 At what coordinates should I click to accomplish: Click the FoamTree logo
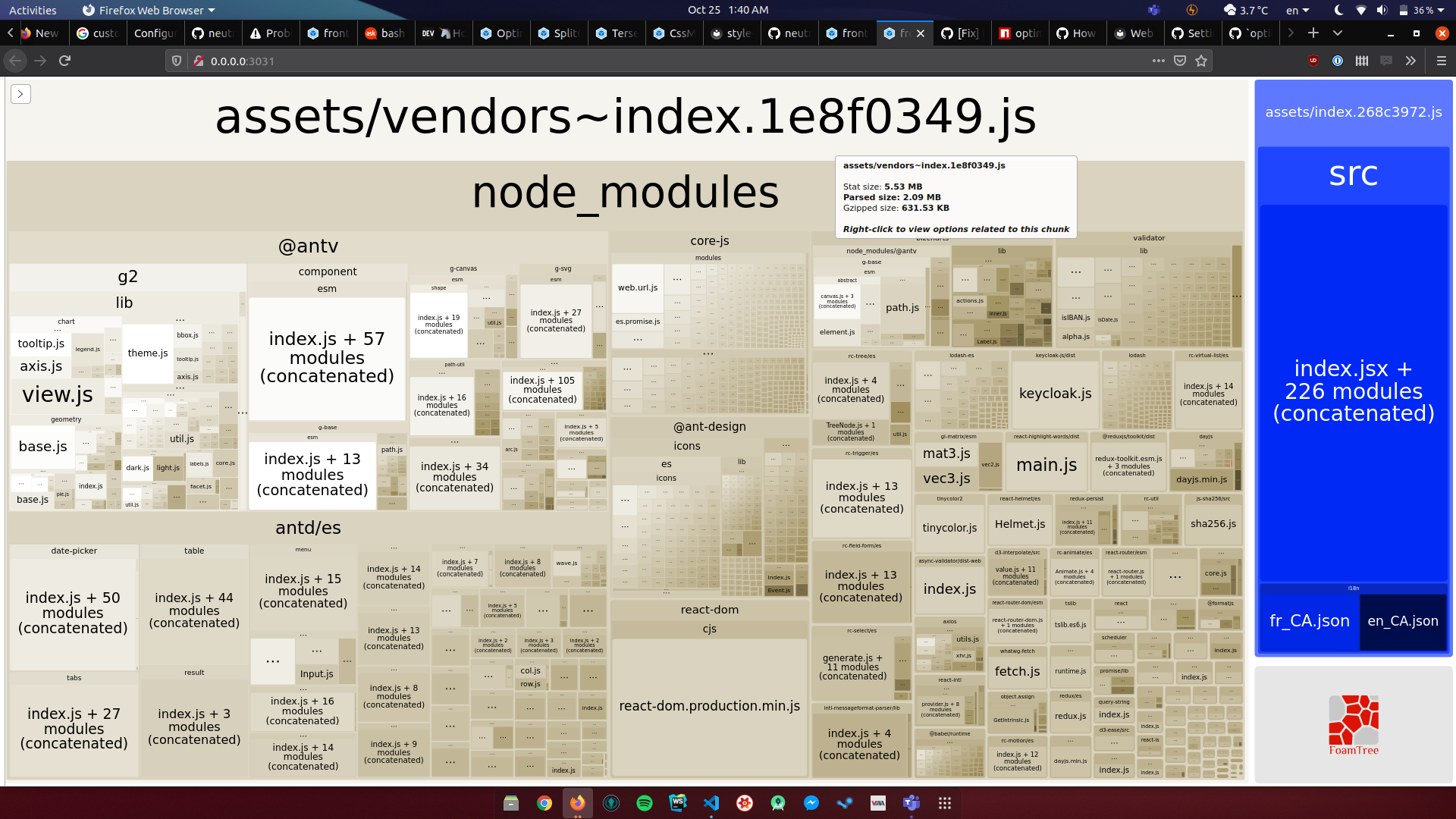tap(1354, 724)
